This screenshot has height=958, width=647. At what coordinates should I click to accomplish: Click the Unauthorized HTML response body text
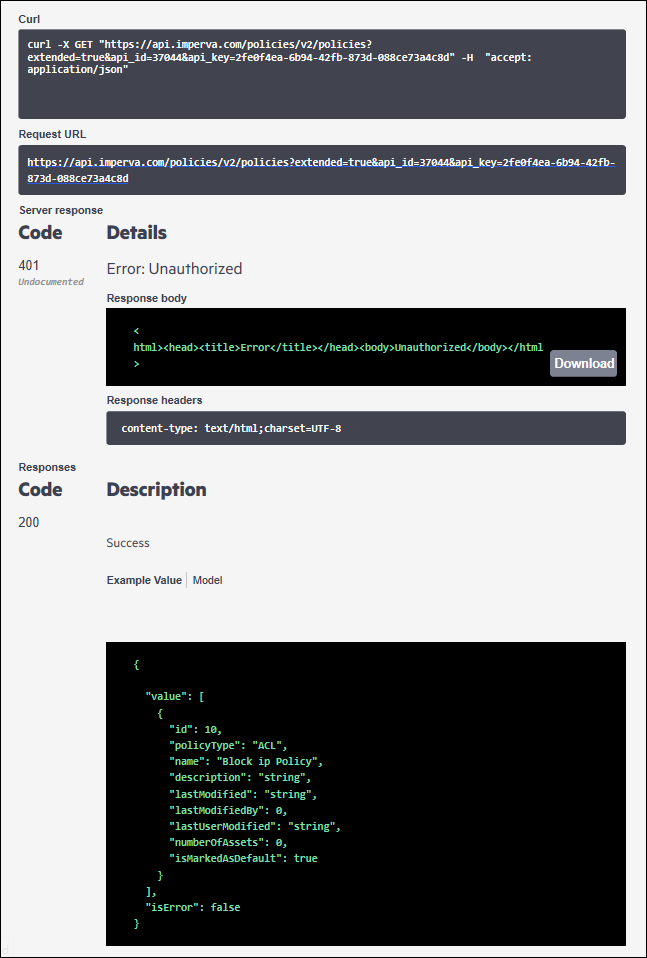click(x=338, y=347)
